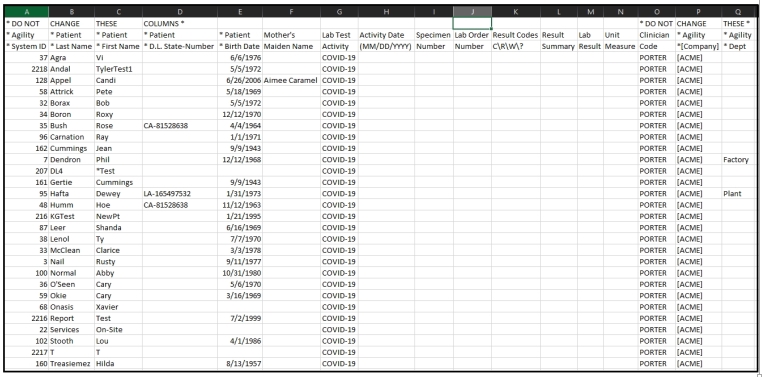Click the Result Codes header cell
The height and width of the screenshot is (377, 765).
tap(516, 35)
